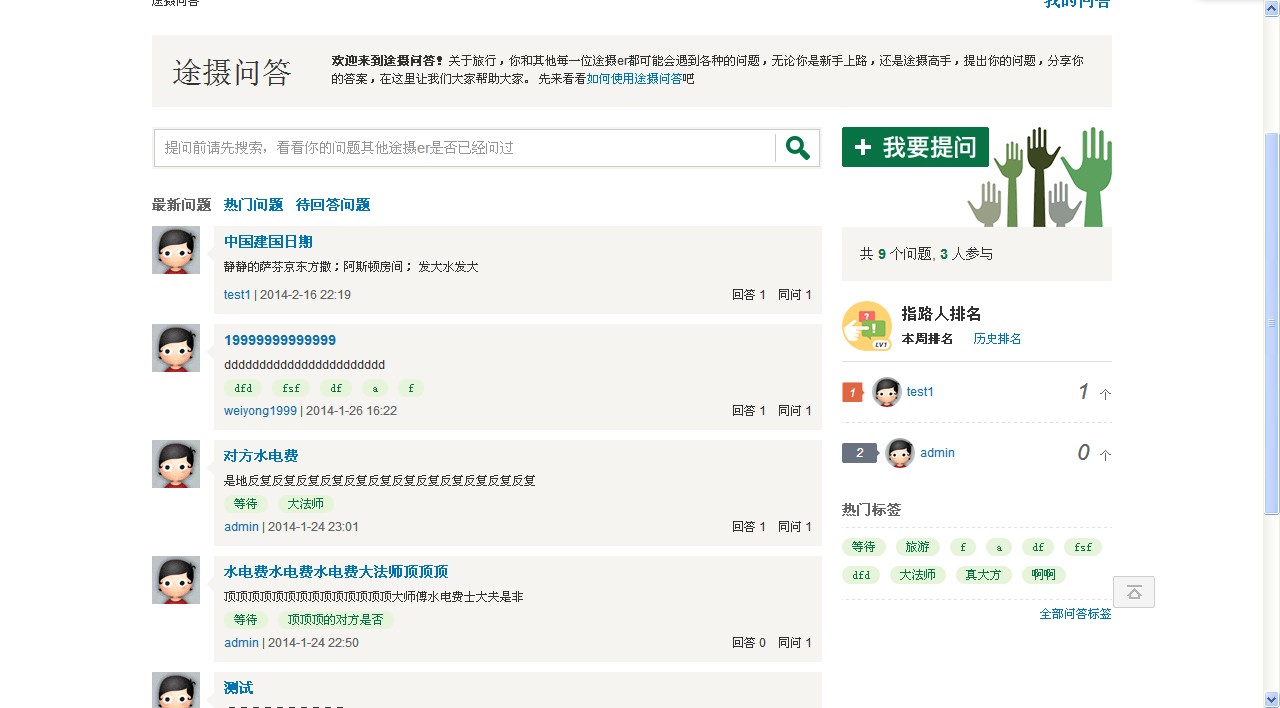Click 回答 1 on 中国建国日期 row

click(x=749, y=295)
